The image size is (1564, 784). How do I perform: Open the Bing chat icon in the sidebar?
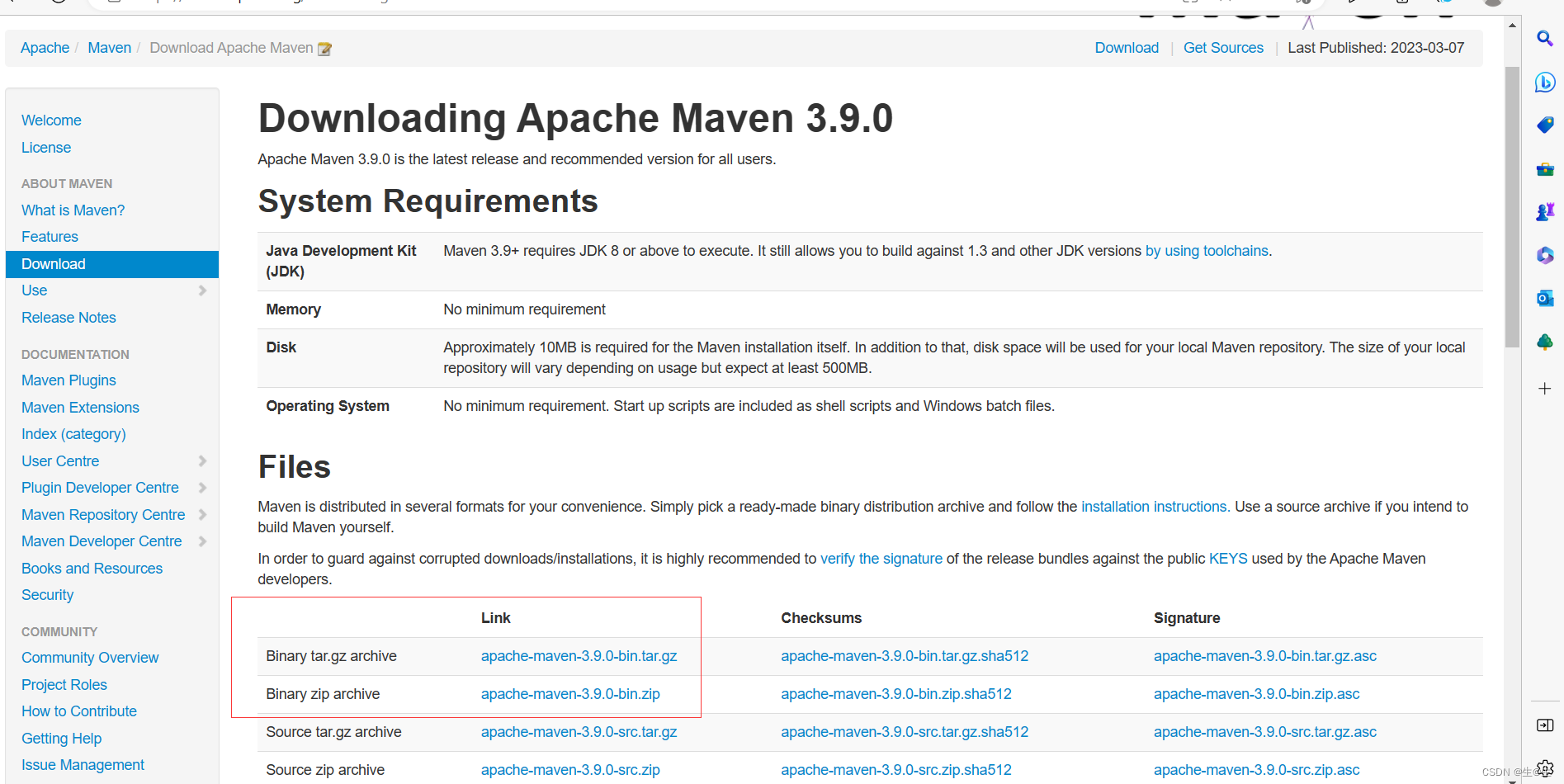(x=1545, y=82)
